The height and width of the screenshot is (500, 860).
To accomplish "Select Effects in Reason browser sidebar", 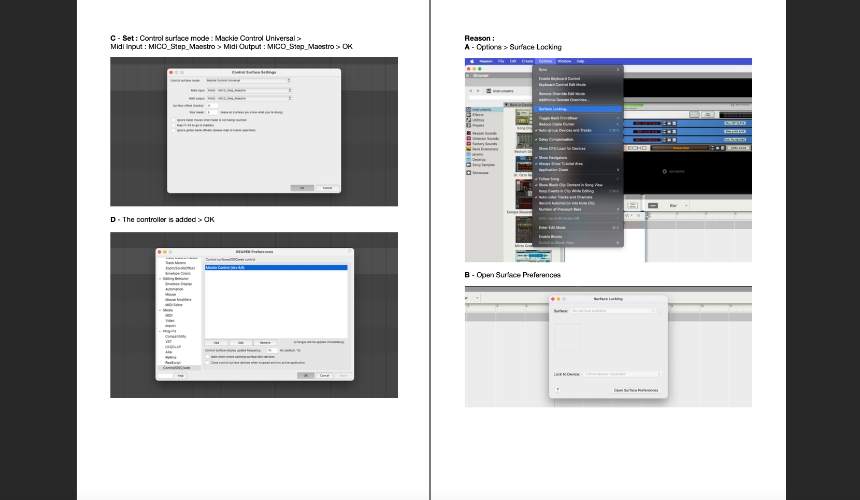I will (478, 115).
